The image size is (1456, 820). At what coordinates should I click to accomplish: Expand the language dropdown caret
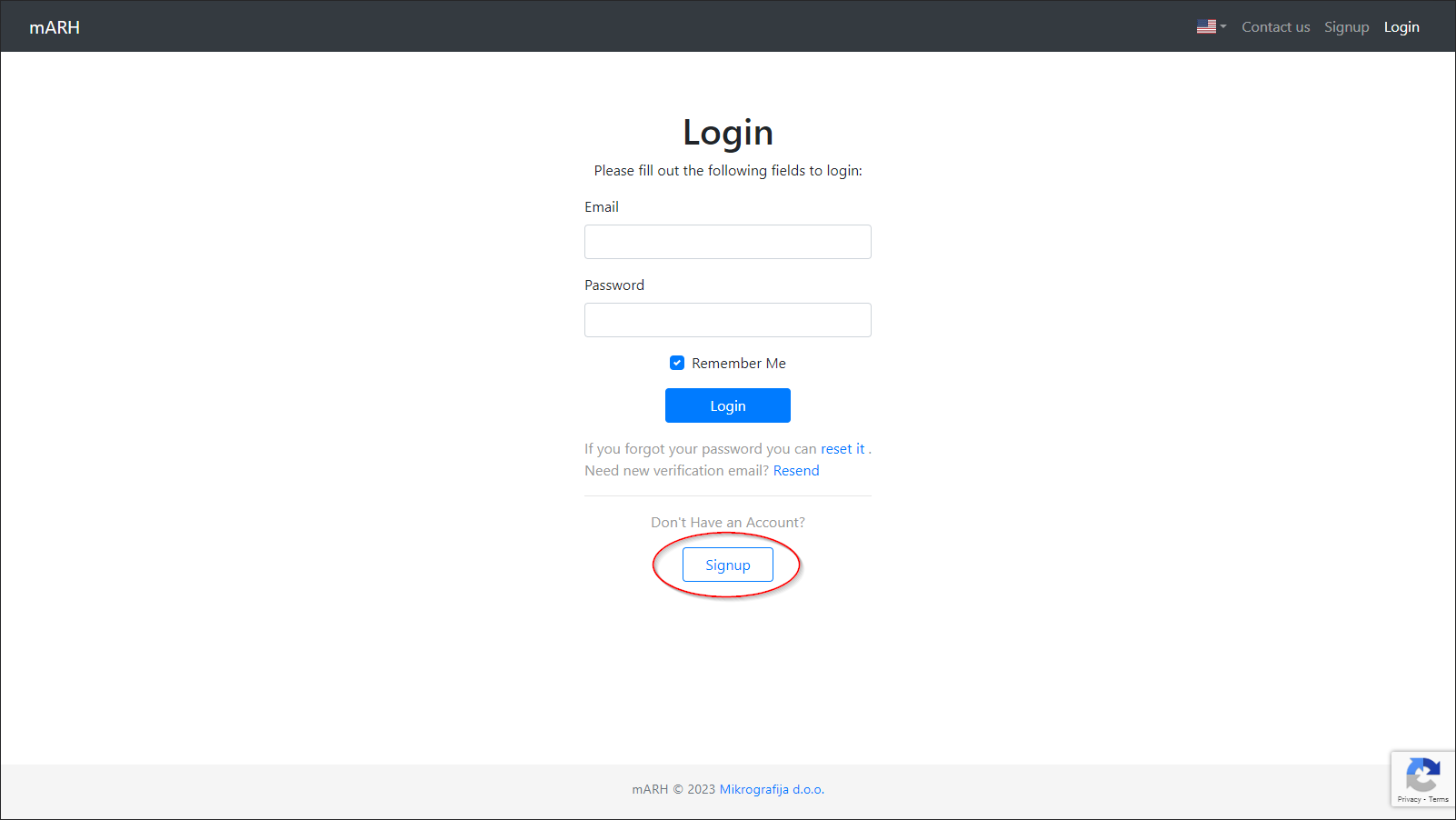(x=1223, y=26)
